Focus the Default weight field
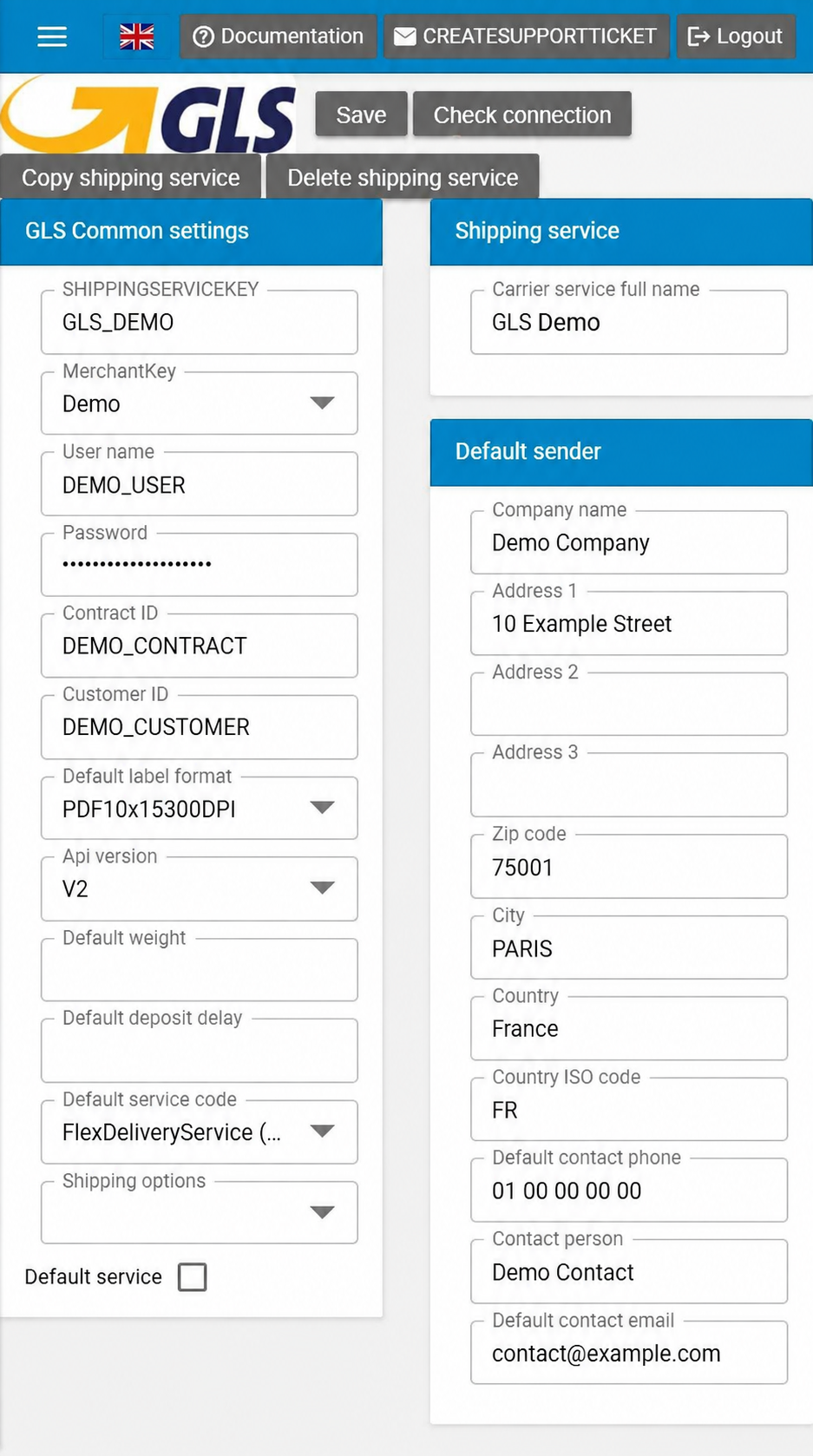The height and width of the screenshot is (1456, 813). pos(200,970)
